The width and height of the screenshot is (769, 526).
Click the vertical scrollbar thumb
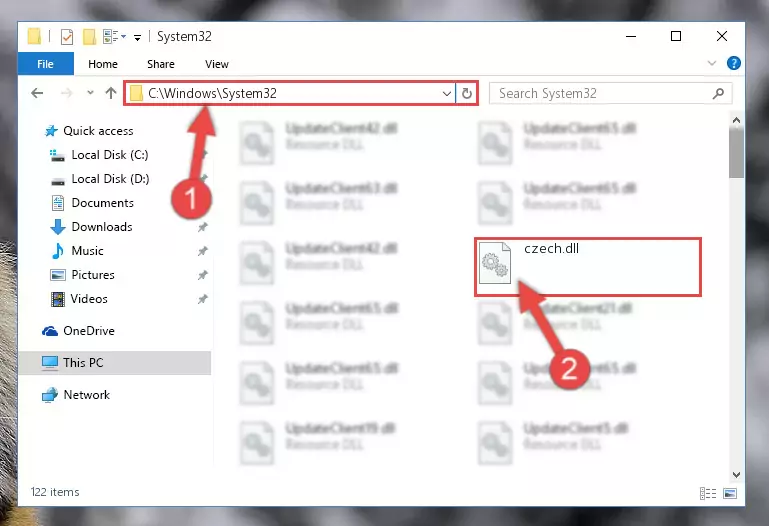[x=736, y=153]
